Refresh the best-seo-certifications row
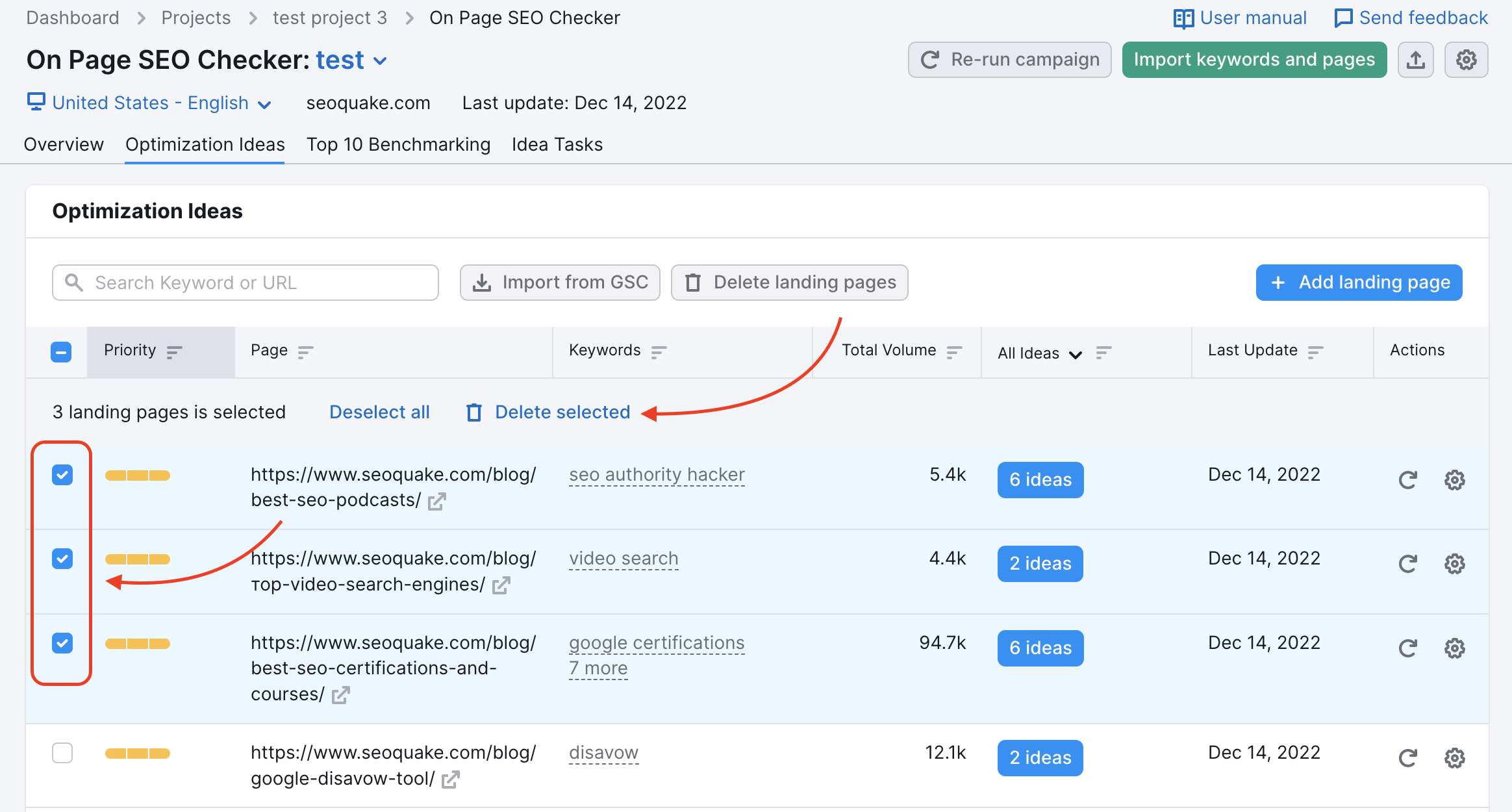The height and width of the screenshot is (812, 1512). [1407, 648]
